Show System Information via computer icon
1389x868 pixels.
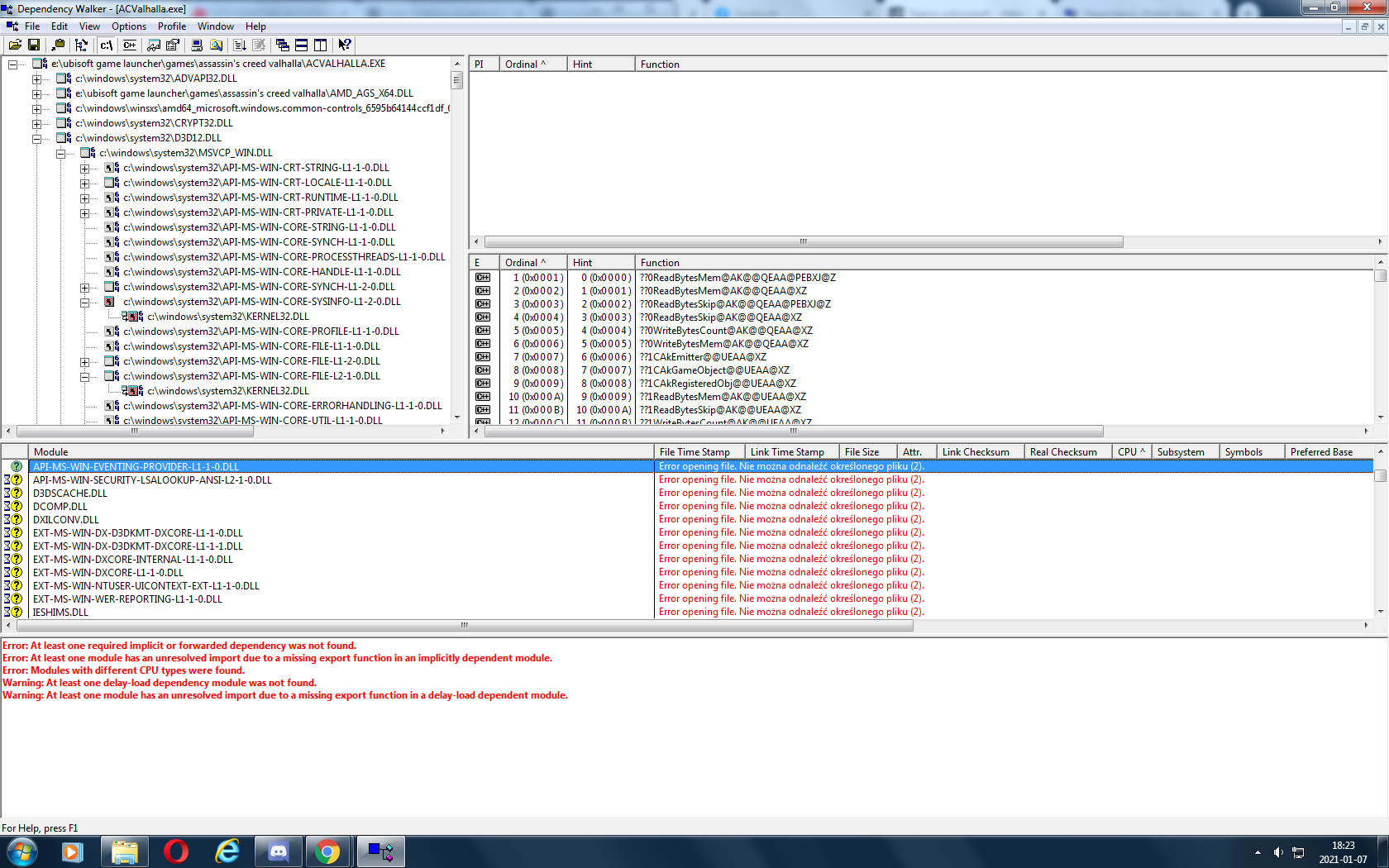[x=197, y=45]
